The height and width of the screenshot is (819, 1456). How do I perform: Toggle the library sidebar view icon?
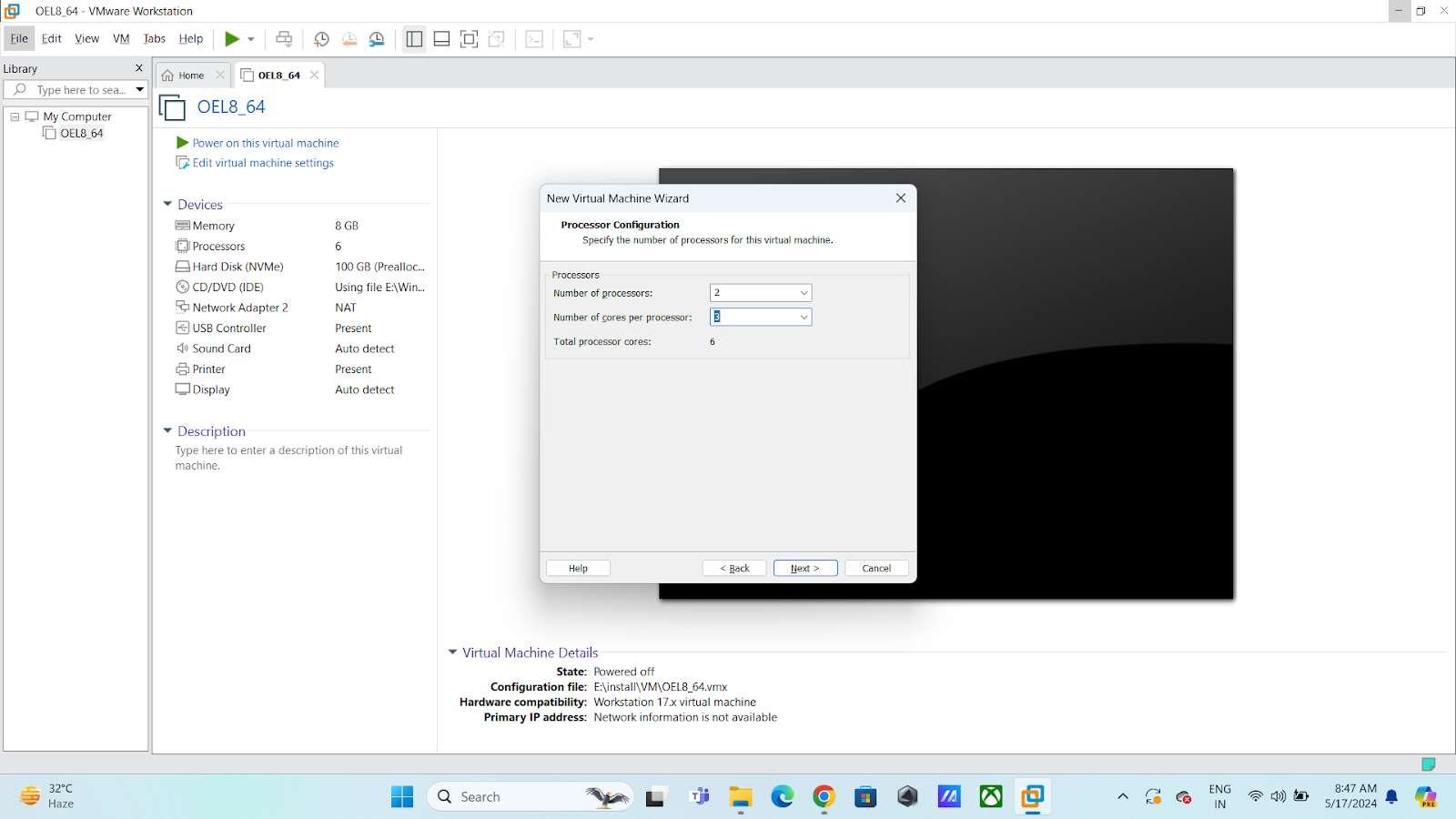coord(414,39)
